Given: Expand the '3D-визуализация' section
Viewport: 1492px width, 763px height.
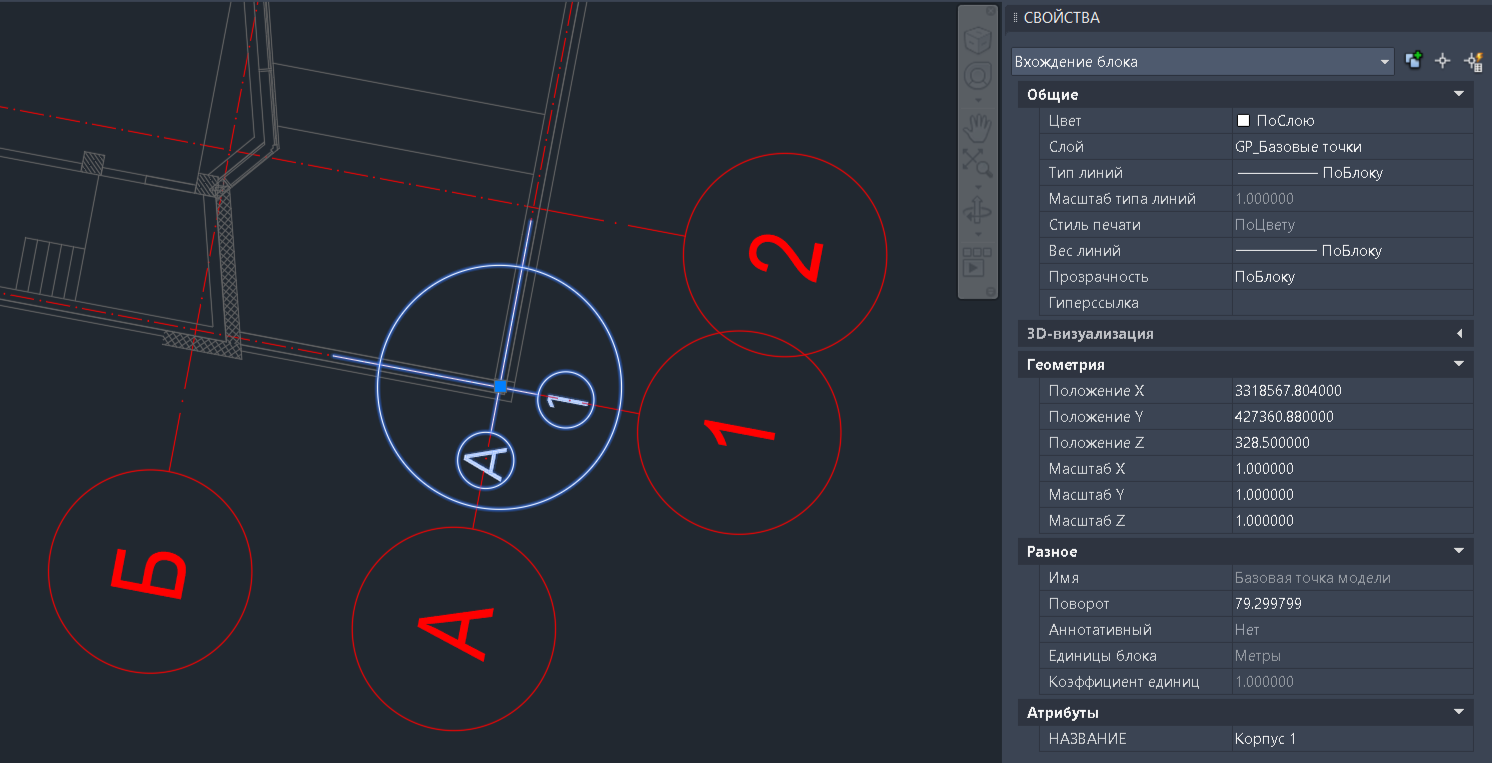Looking at the screenshot, I should click(x=1459, y=333).
